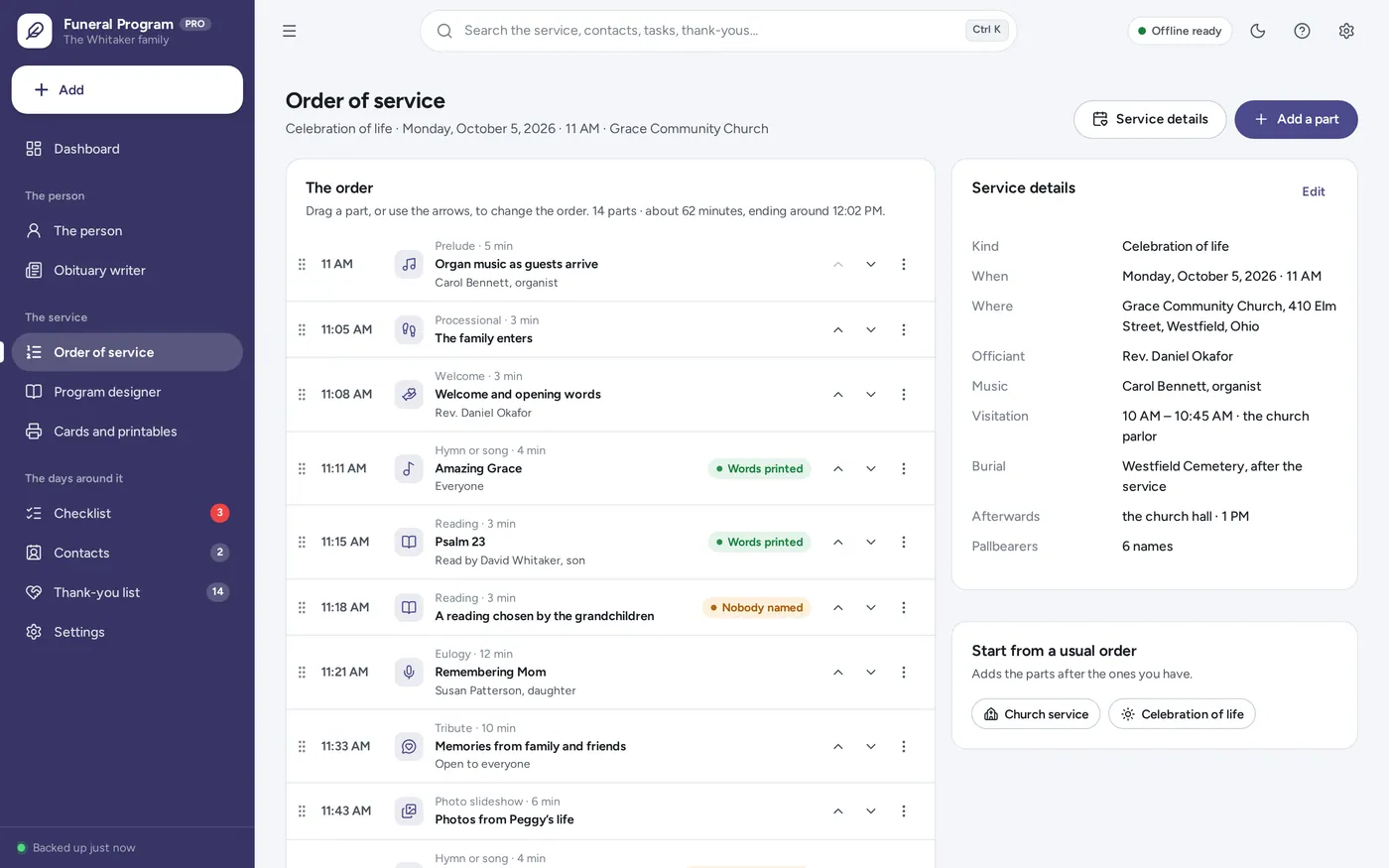Open the Thank-you list
Viewport: 1389px width, 868px height.
[127, 592]
